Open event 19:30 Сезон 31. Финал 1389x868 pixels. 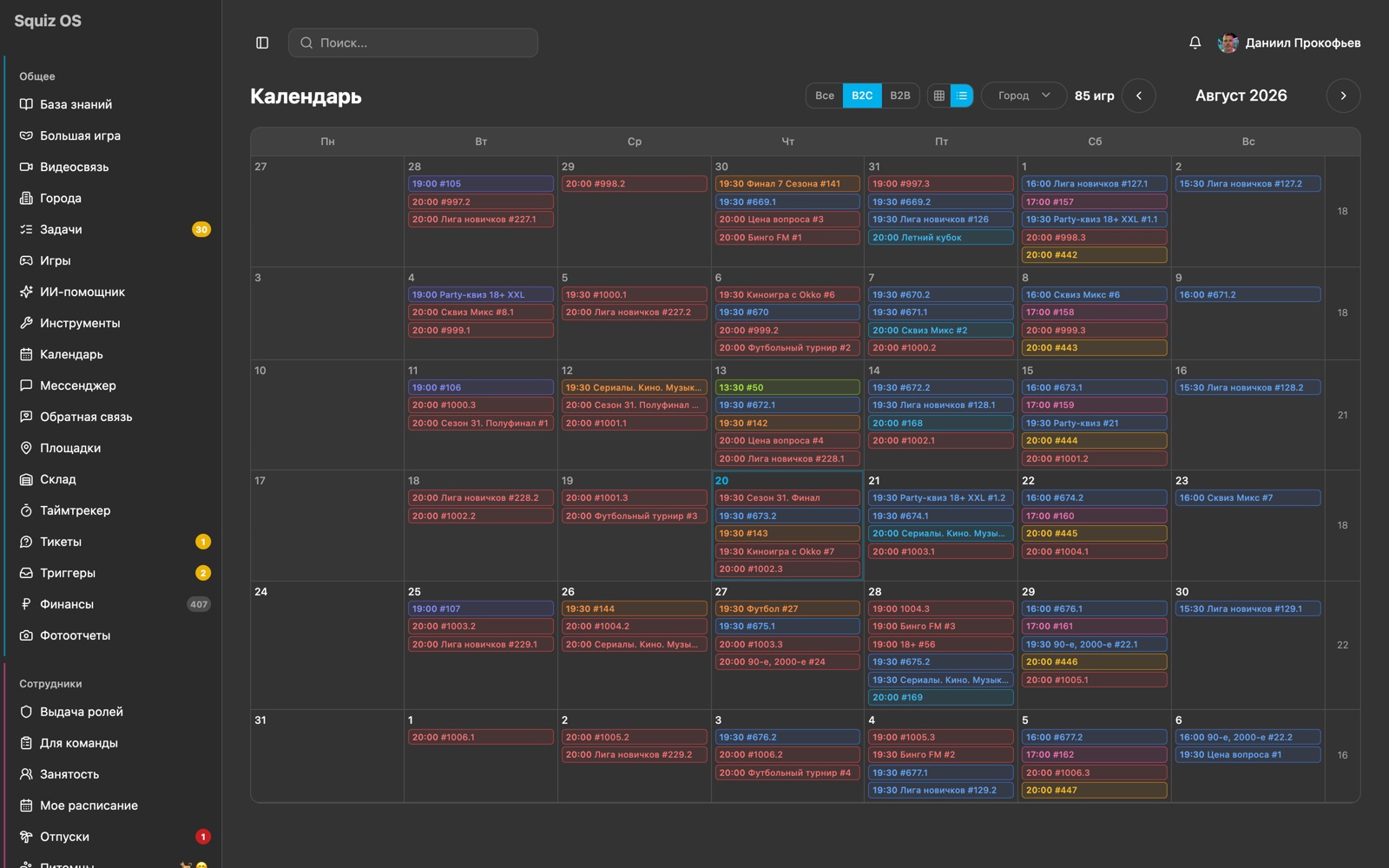click(x=787, y=498)
